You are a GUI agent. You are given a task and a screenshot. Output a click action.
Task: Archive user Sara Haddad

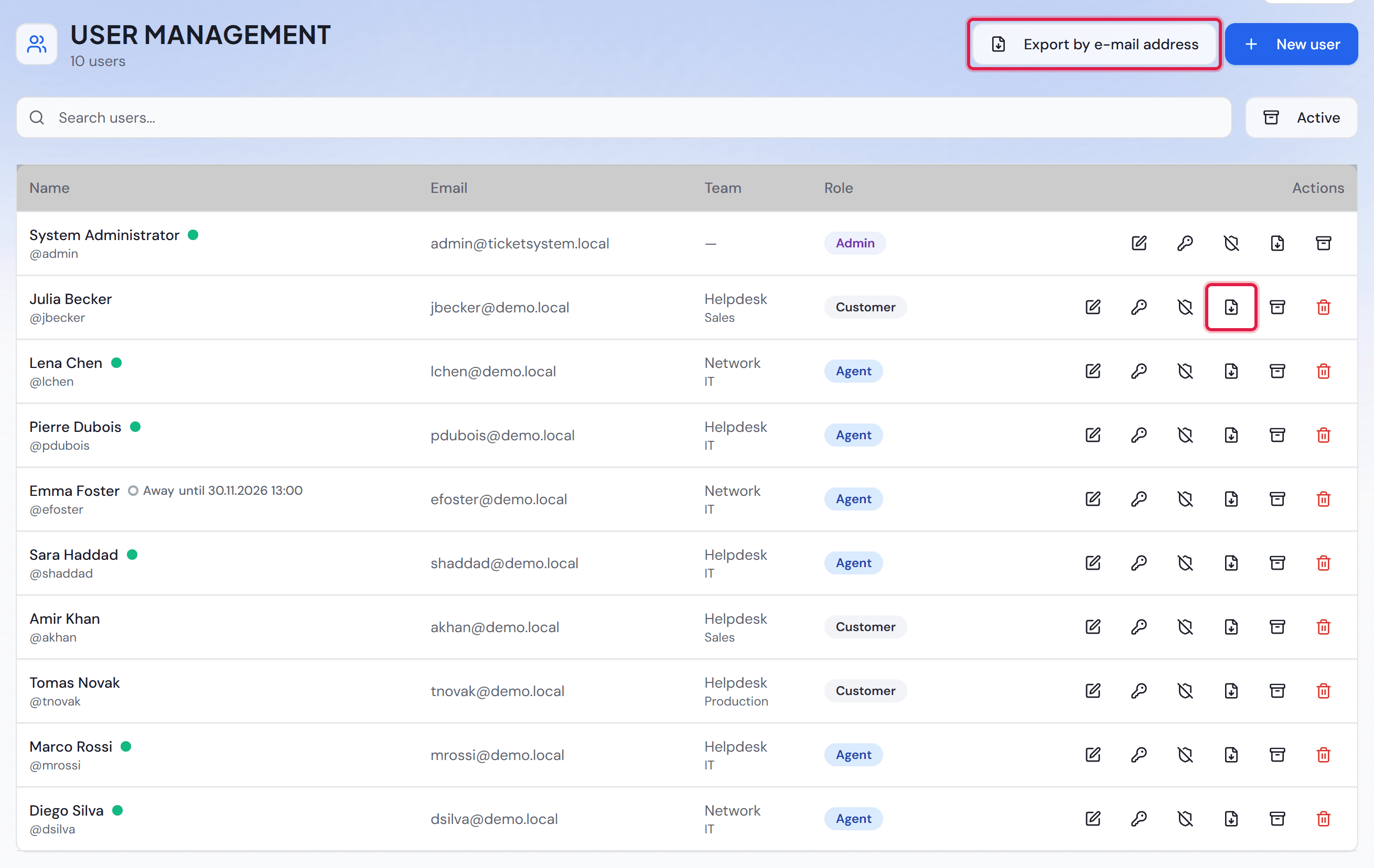tap(1278, 563)
